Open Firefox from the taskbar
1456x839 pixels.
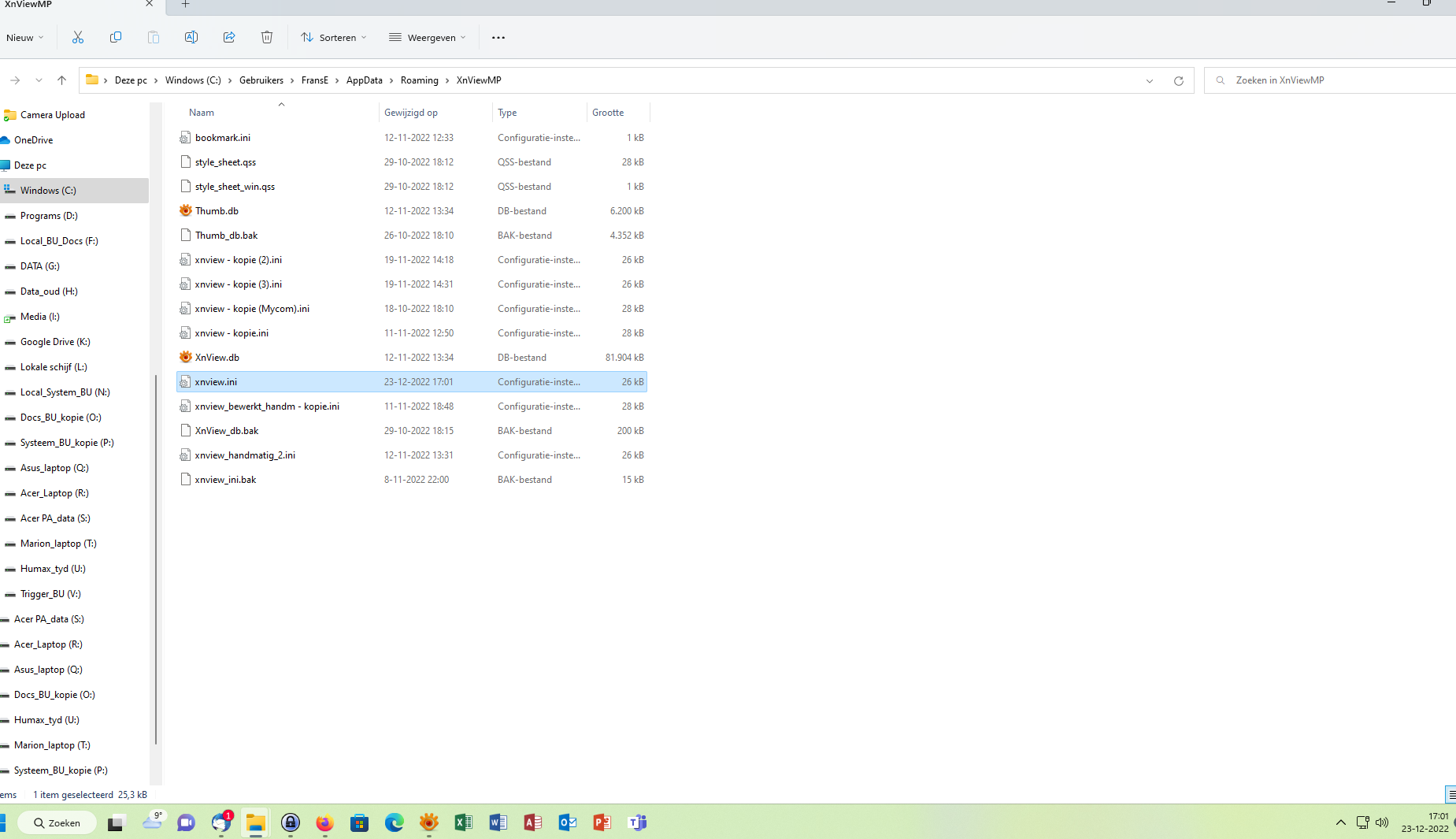point(324,822)
